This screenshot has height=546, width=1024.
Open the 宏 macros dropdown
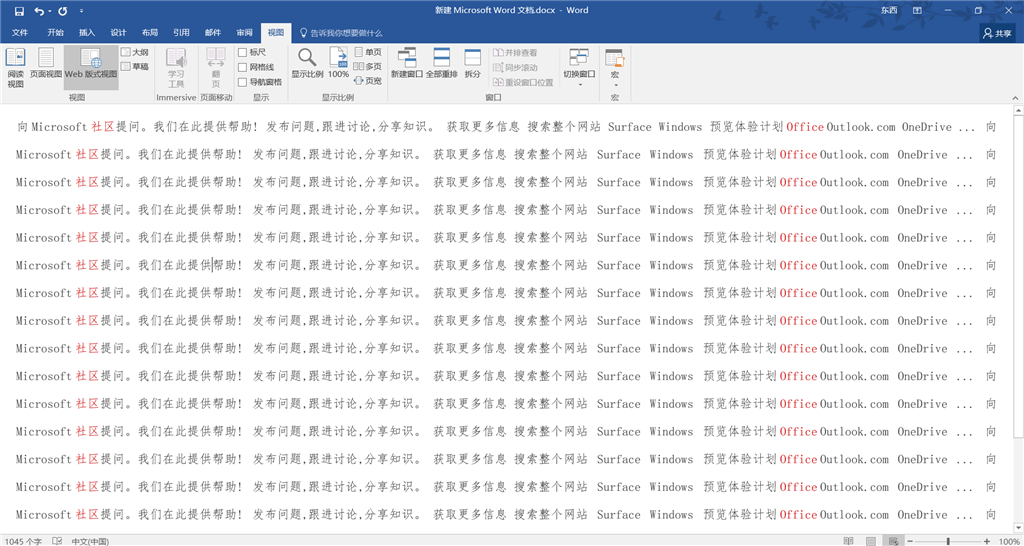(614, 68)
